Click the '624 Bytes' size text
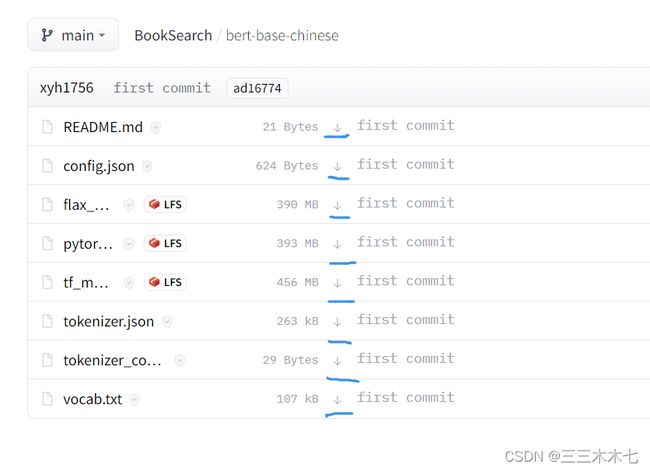The height and width of the screenshot is (471, 650). point(287,166)
